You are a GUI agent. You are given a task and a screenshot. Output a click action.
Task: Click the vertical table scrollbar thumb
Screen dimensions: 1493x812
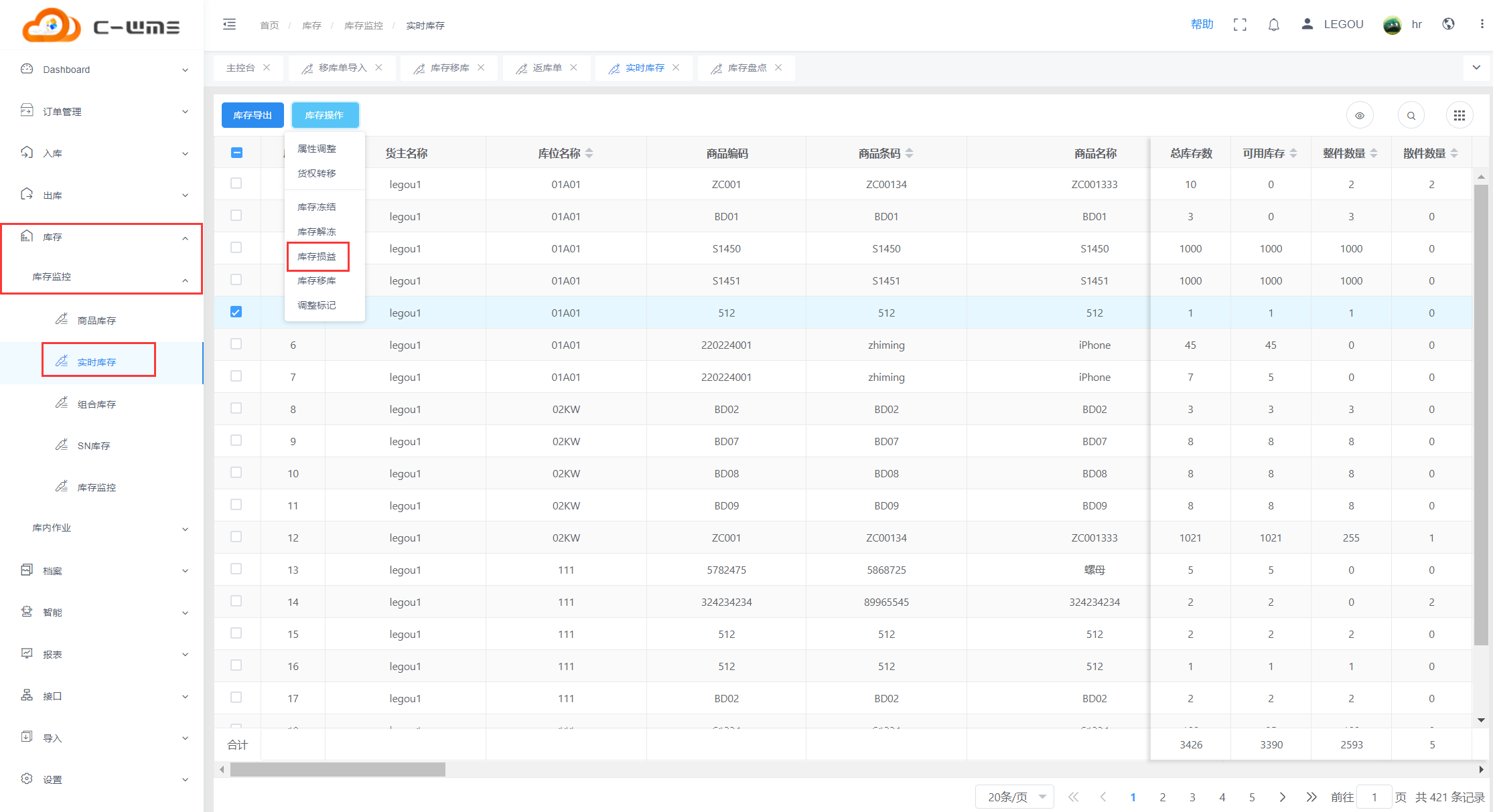(1481, 415)
